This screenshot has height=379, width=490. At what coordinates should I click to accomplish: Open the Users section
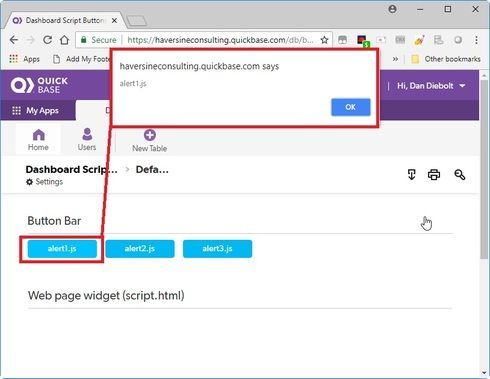click(87, 140)
